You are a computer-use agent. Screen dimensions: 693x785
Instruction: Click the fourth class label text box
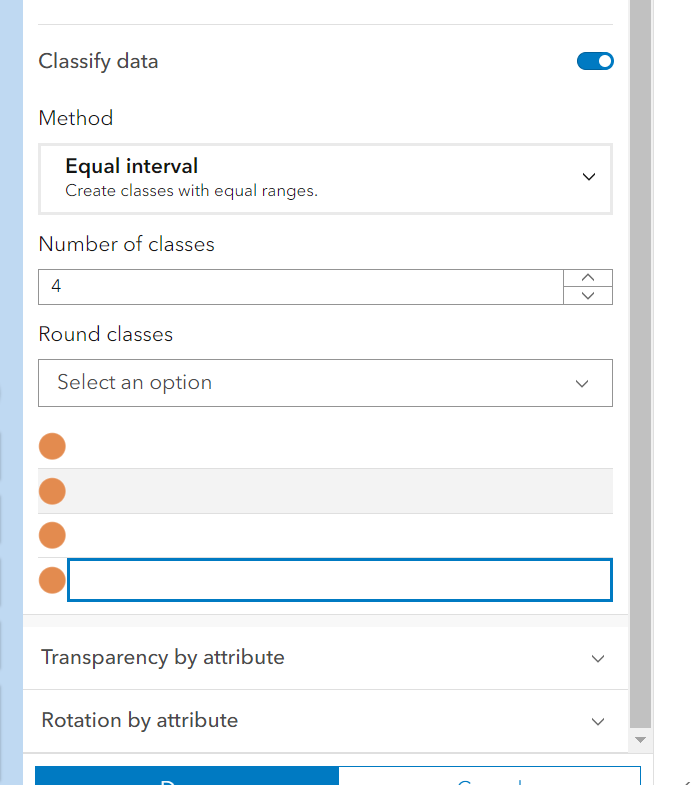(x=339, y=580)
